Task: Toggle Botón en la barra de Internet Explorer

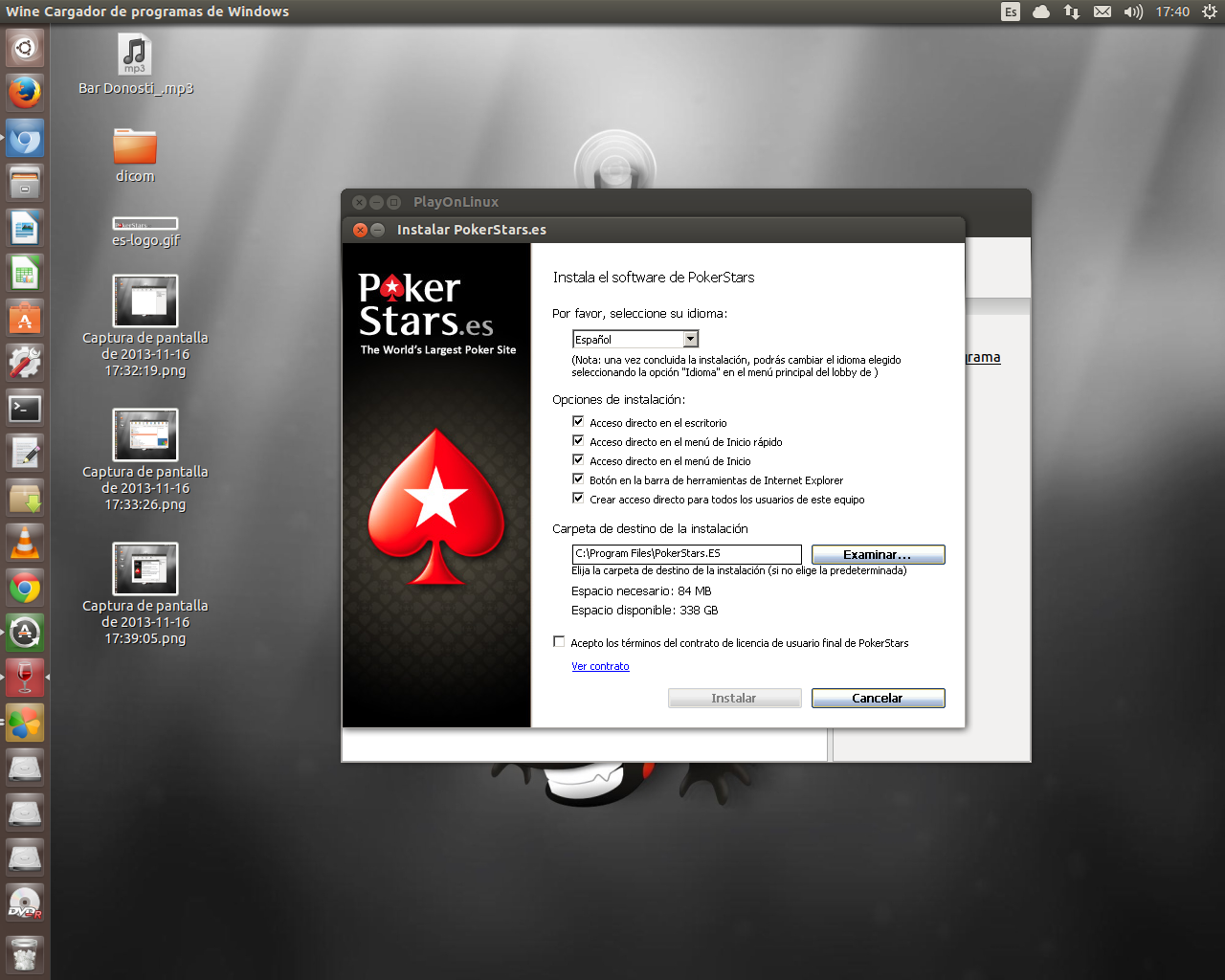Action: tap(578, 479)
